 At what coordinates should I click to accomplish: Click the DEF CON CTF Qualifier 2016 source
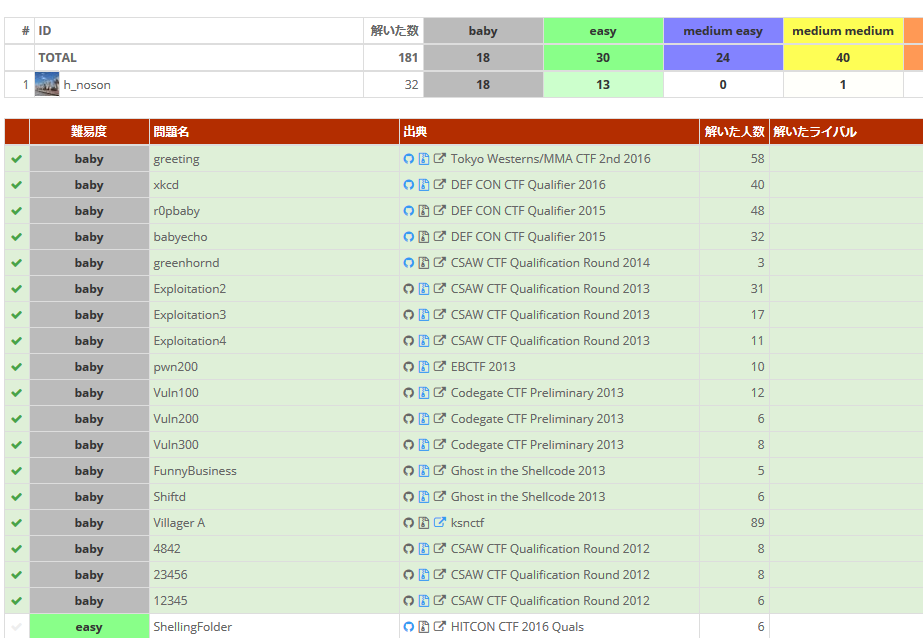528,185
